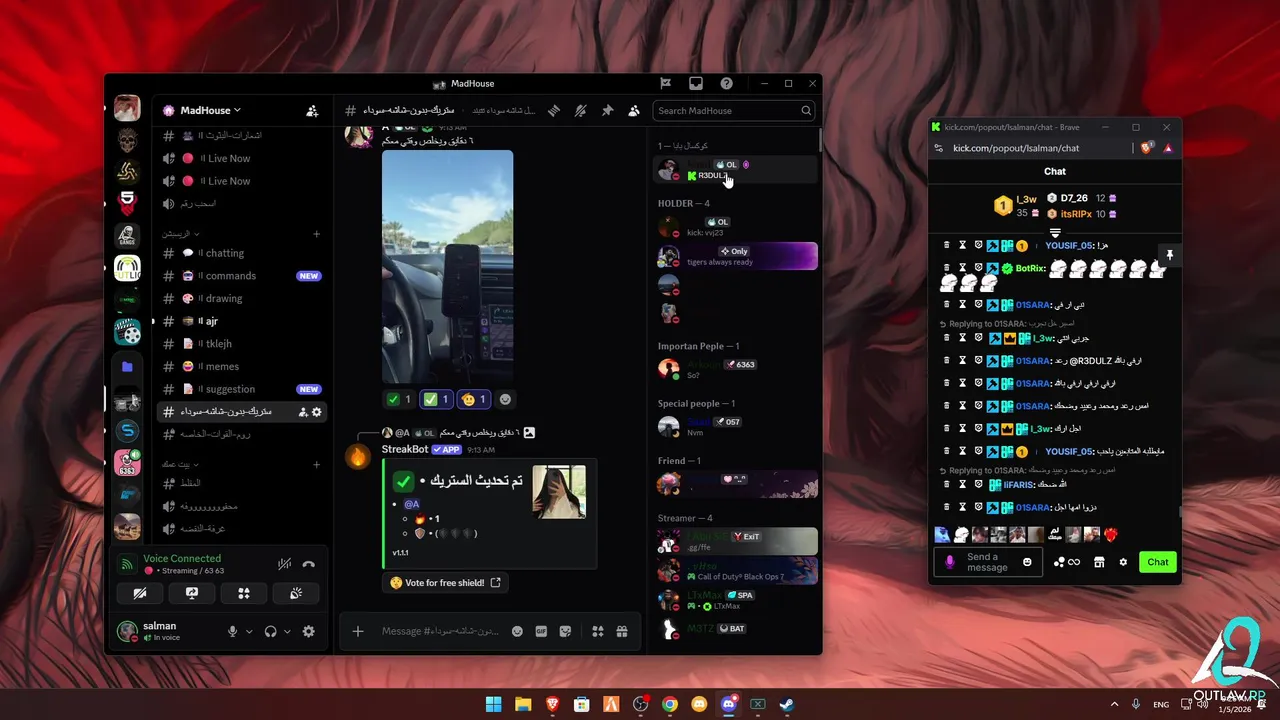Screen dimensions: 1280x720
Task: Disconnect from voice call
Action: (309, 565)
